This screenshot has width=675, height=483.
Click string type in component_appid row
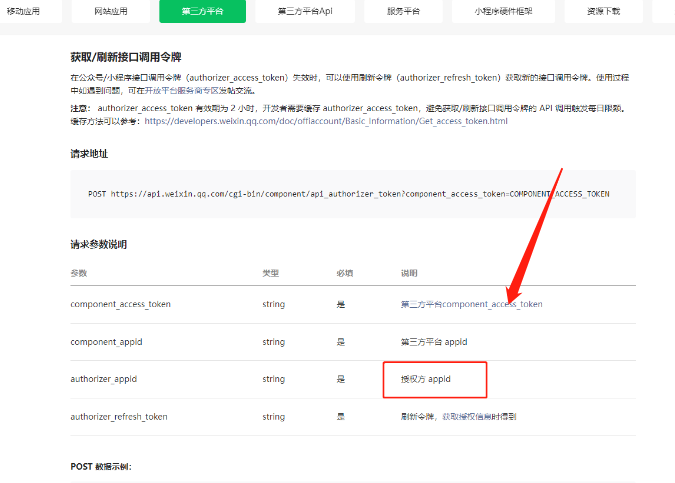point(274,342)
